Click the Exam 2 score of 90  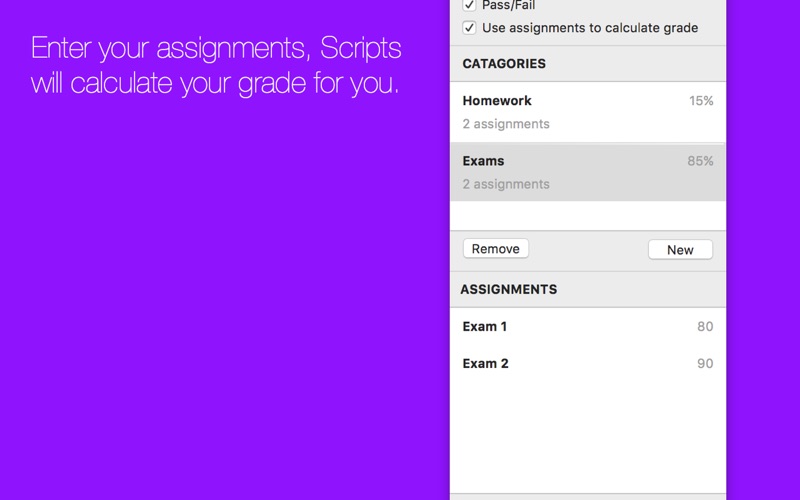(x=705, y=363)
